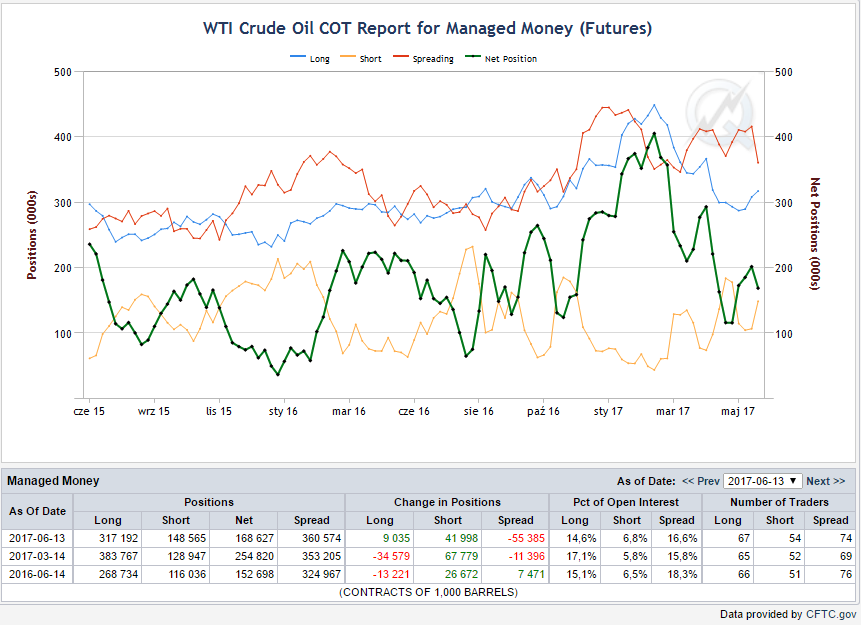Click the x-axis label maj 17
This screenshot has height=626, width=861.
pyautogui.click(x=737, y=411)
